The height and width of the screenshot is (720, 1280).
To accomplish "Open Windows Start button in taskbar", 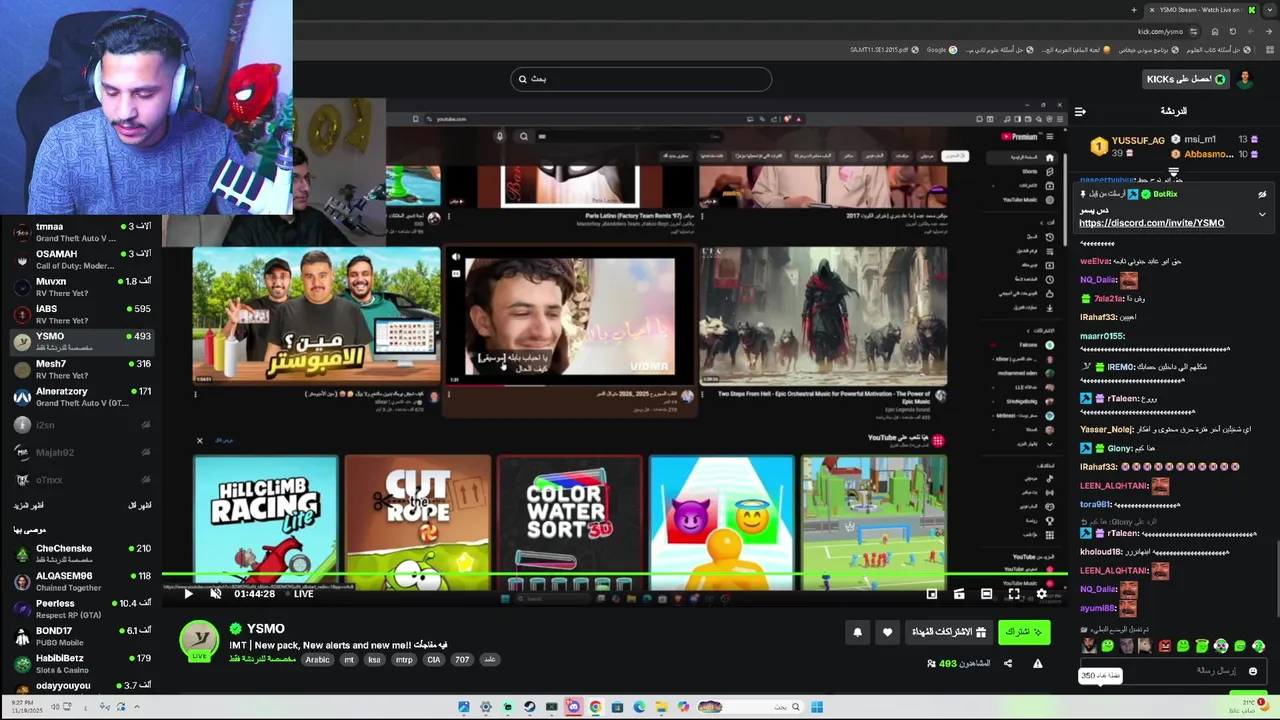I will [x=817, y=707].
